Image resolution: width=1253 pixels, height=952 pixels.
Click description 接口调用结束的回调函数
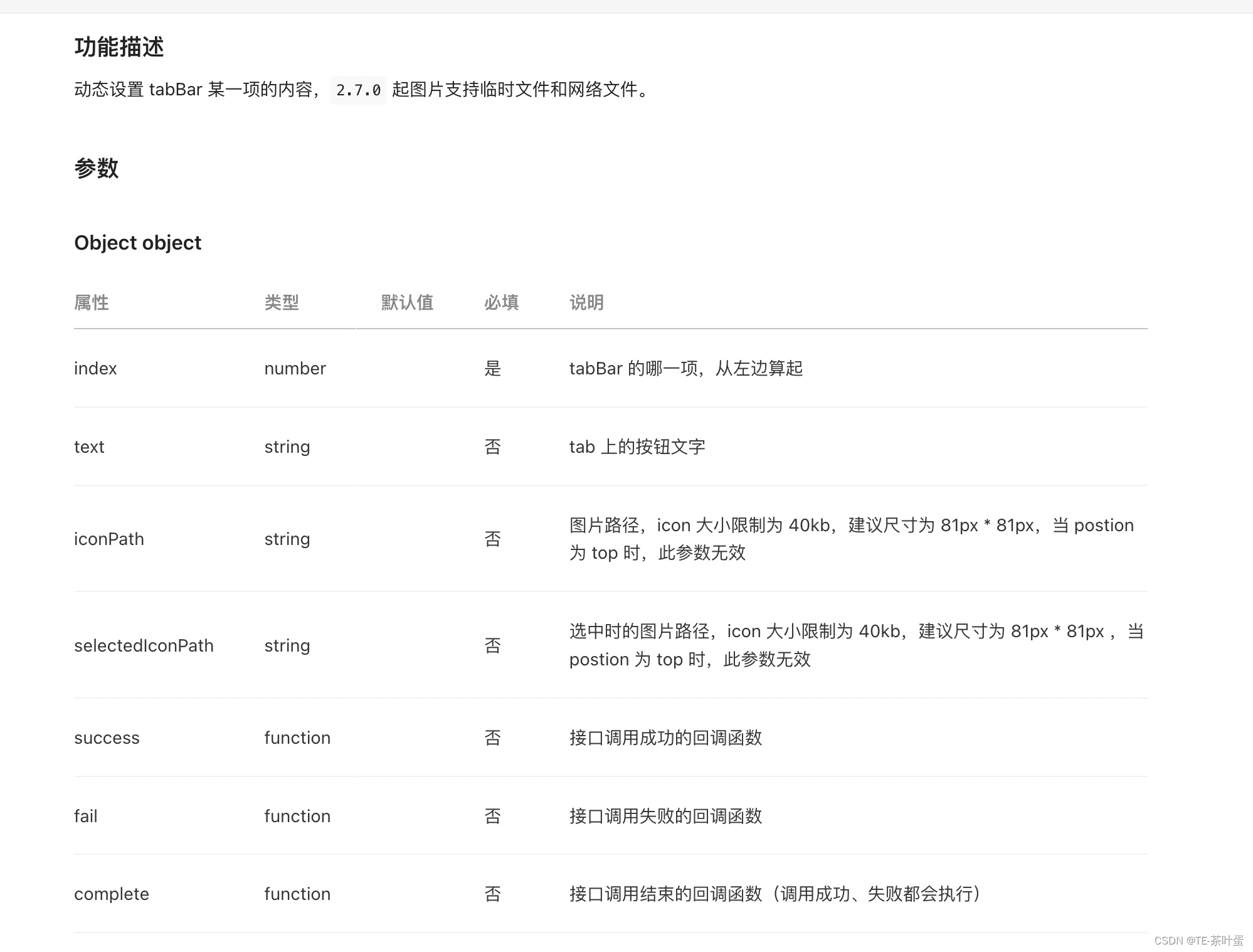(x=776, y=894)
